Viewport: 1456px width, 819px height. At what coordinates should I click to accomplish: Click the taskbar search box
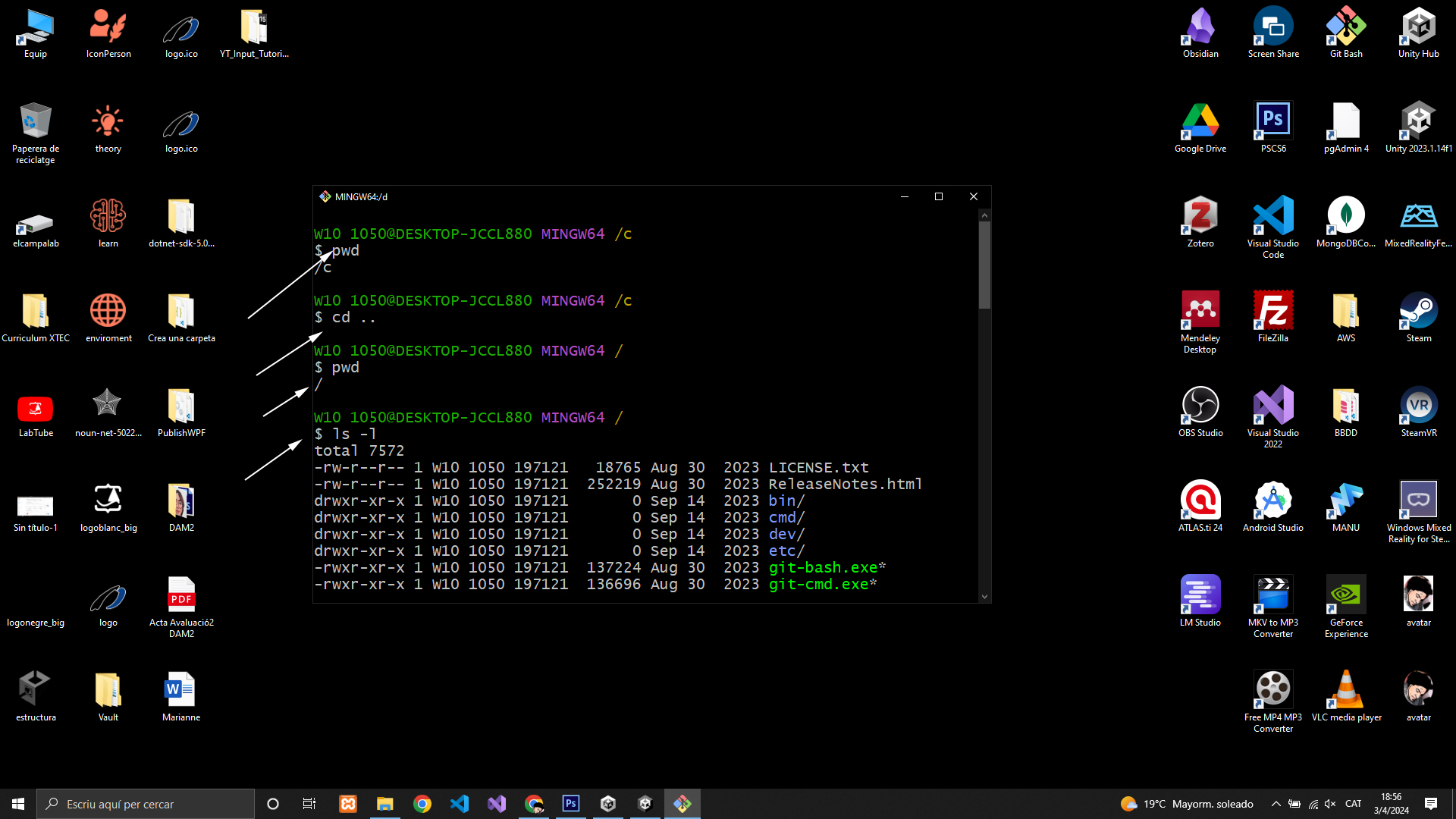click(x=146, y=804)
